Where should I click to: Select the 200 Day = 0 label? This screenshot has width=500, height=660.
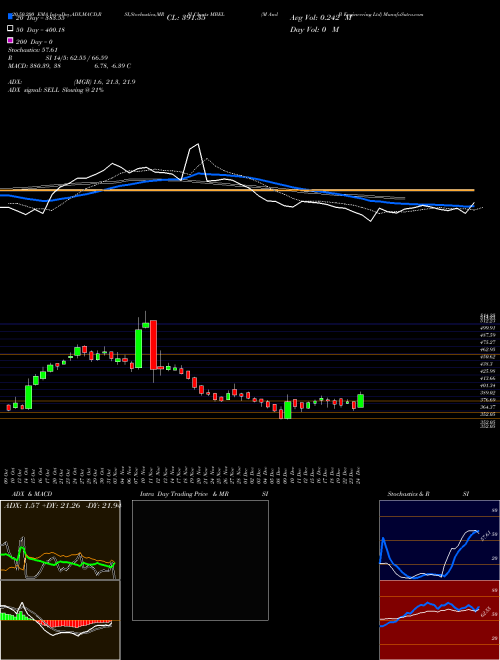coord(35,42)
